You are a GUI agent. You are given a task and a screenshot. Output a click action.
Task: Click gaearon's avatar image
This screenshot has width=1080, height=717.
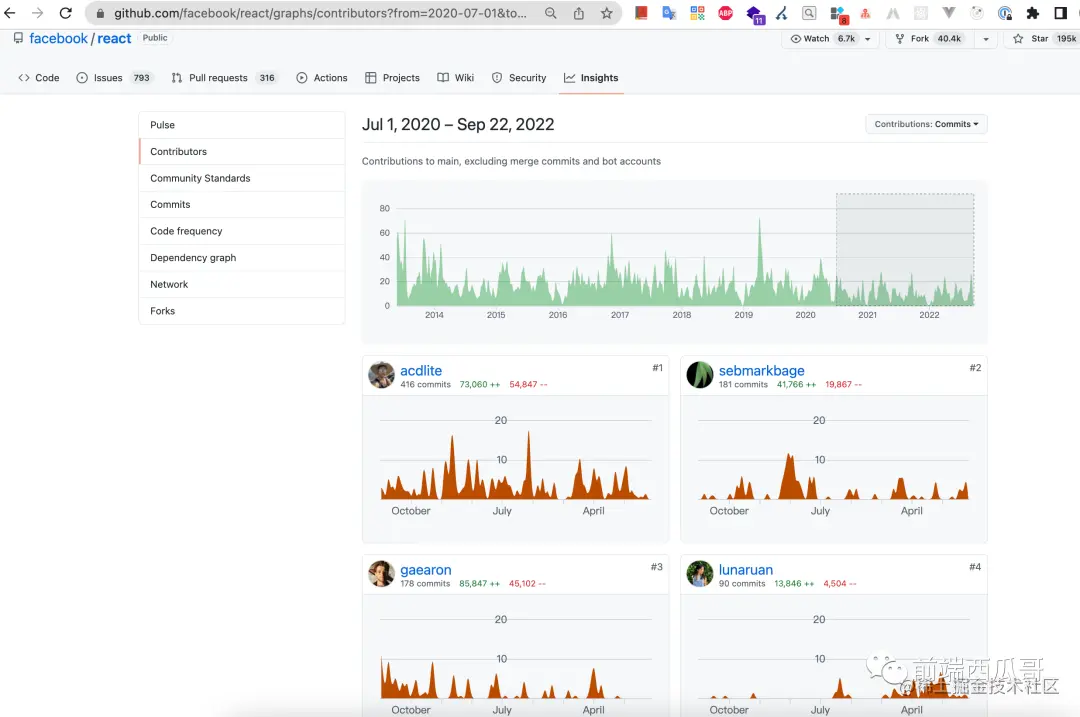(x=381, y=574)
